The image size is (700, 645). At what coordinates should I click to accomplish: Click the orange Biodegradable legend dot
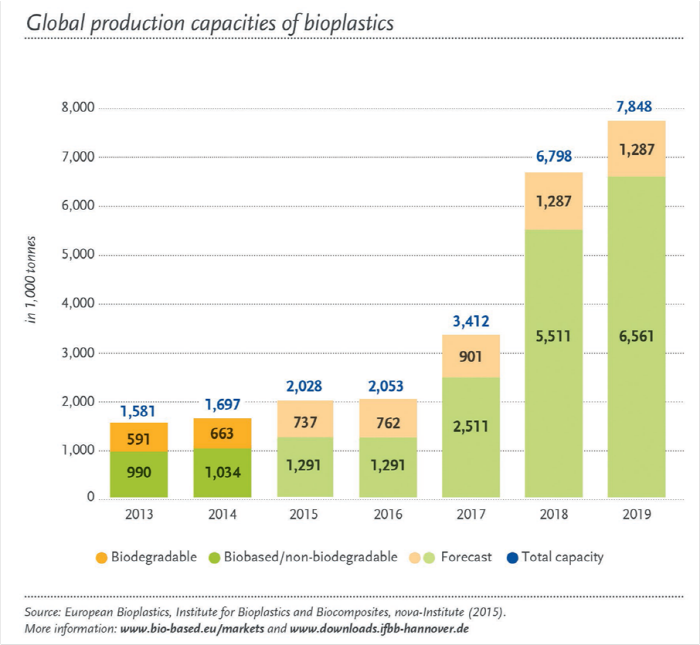(101, 558)
